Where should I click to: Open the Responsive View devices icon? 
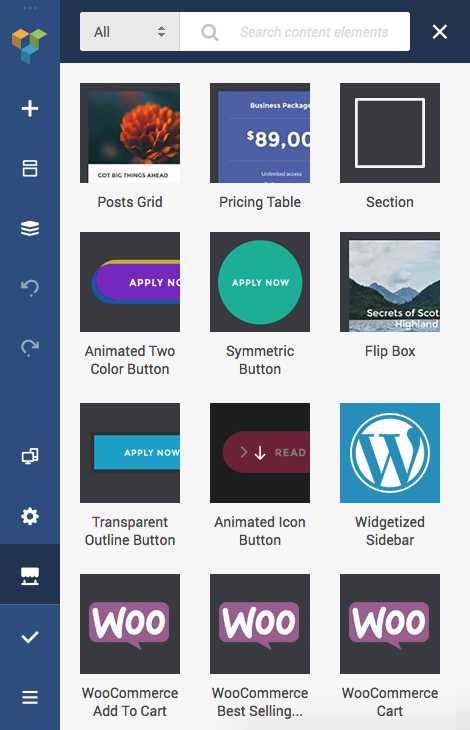[x=30, y=456]
